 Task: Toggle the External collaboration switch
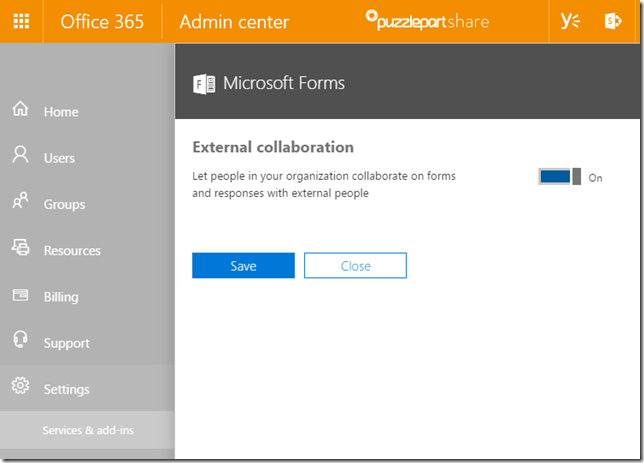pos(559,177)
